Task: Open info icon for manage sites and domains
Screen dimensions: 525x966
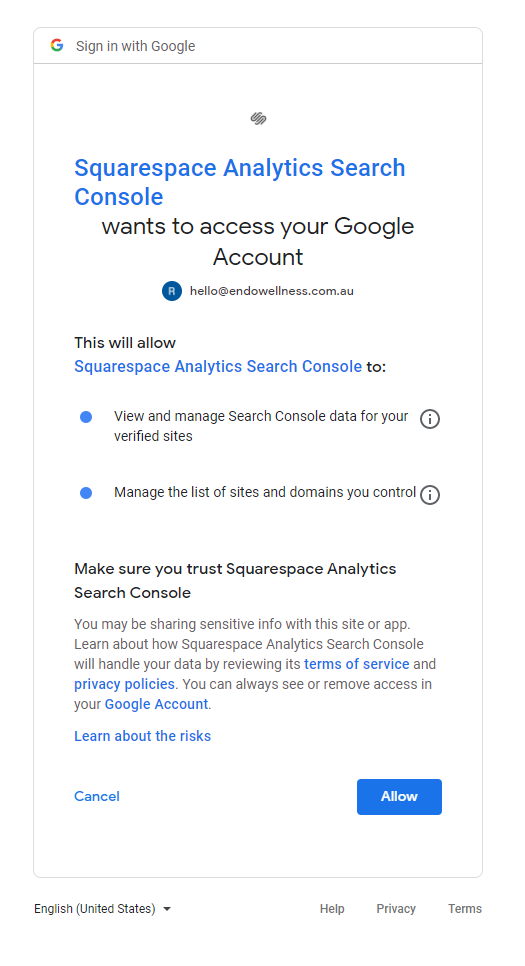Action: point(429,495)
